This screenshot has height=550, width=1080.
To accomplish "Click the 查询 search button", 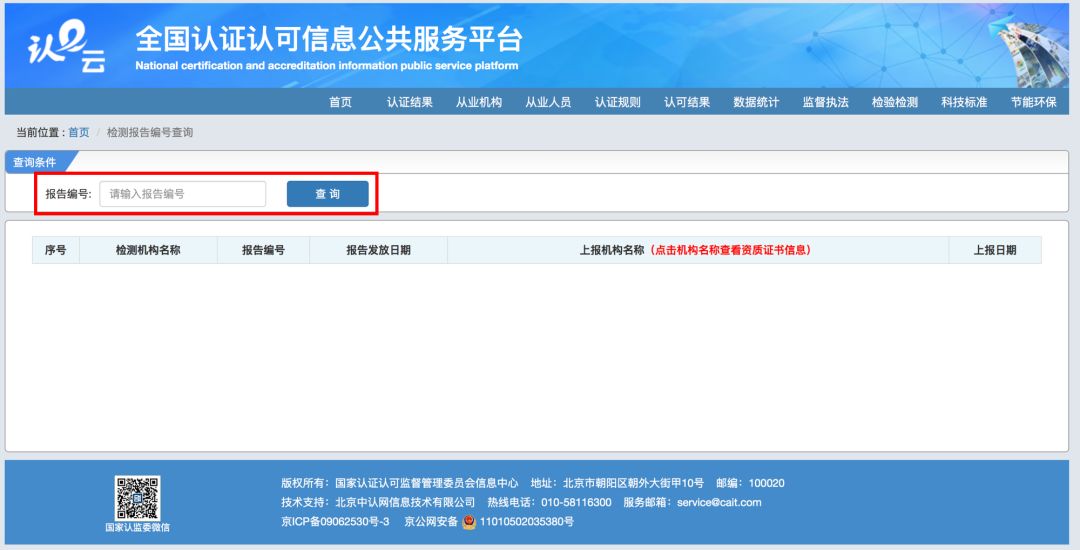I will pyautogui.click(x=327, y=194).
